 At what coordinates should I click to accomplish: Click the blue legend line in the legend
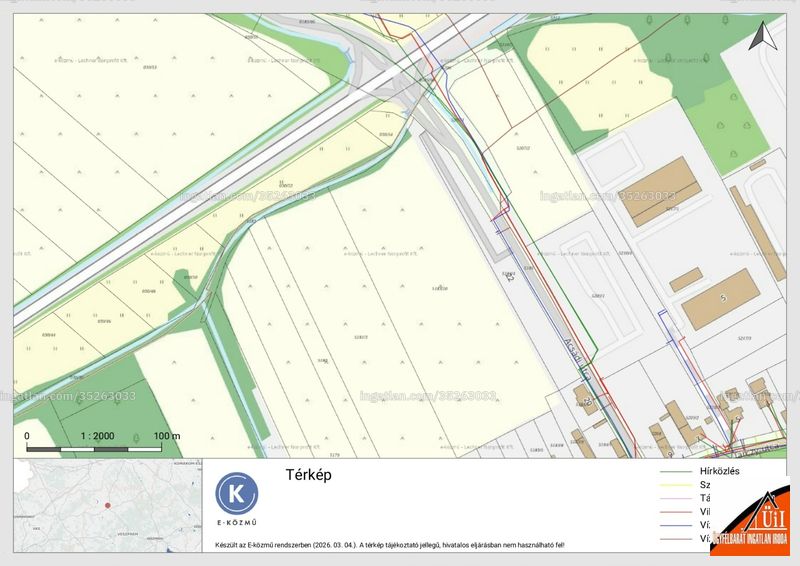[x=676, y=525]
